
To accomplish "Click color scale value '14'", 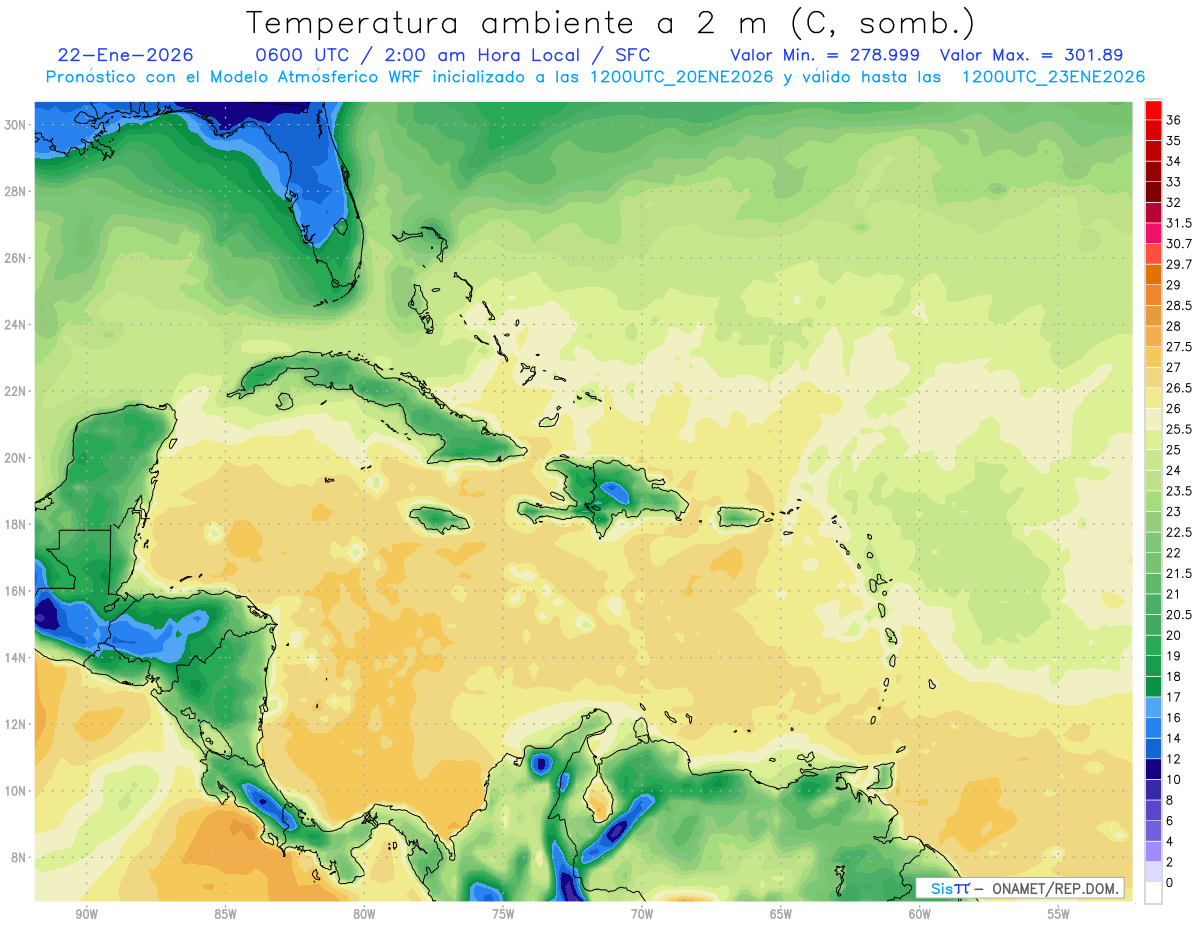I will pyautogui.click(x=1174, y=738).
